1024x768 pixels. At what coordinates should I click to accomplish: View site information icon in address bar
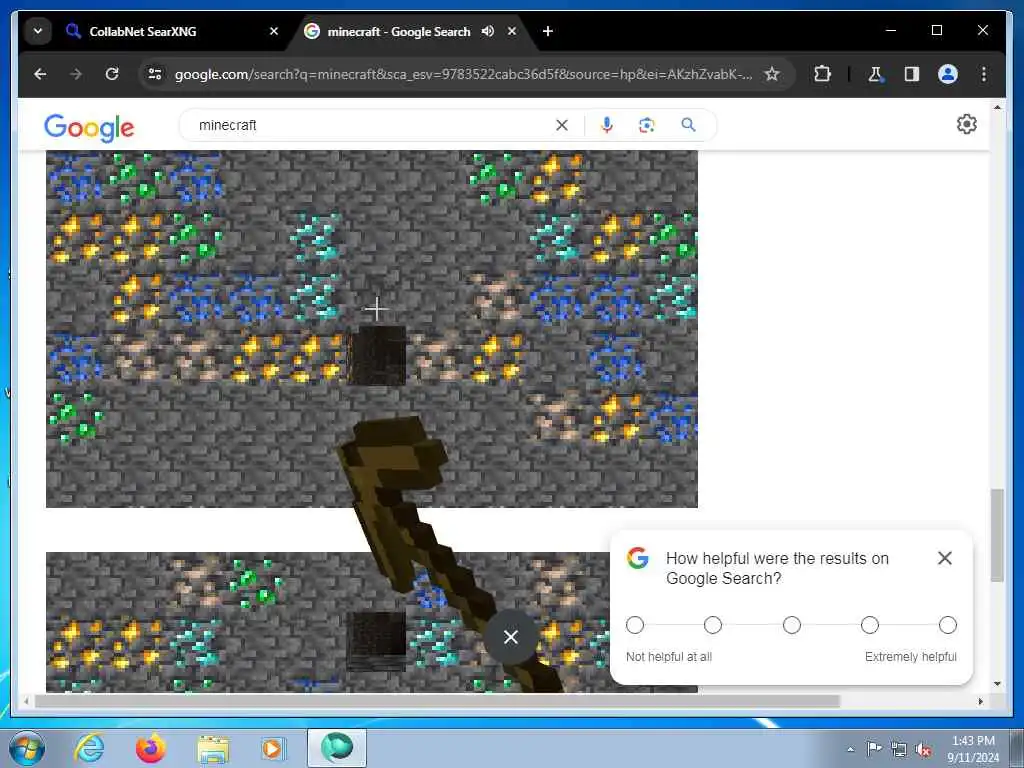point(155,74)
